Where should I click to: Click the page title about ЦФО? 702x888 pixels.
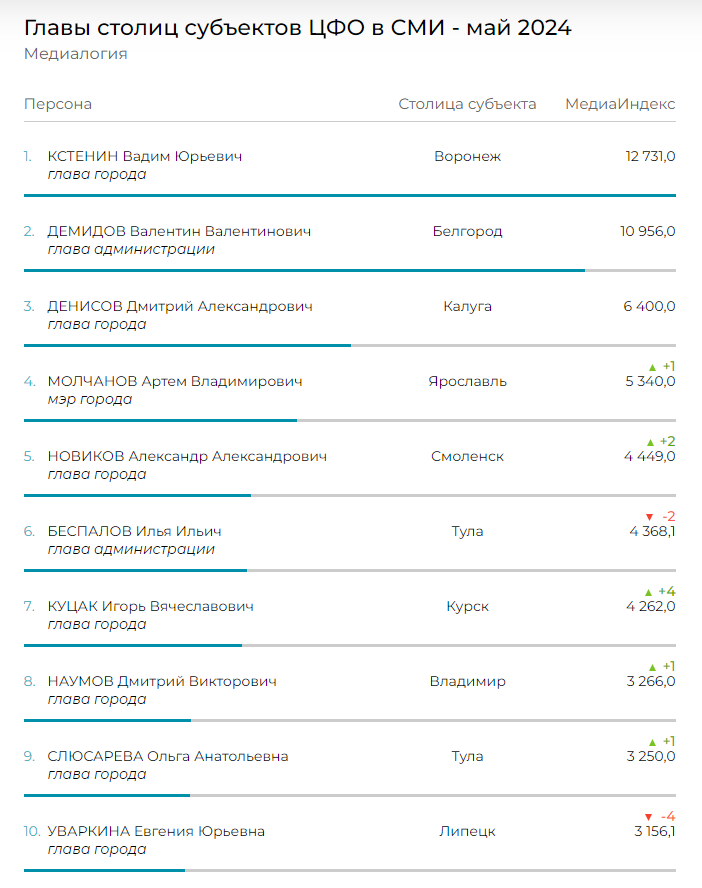tap(297, 28)
